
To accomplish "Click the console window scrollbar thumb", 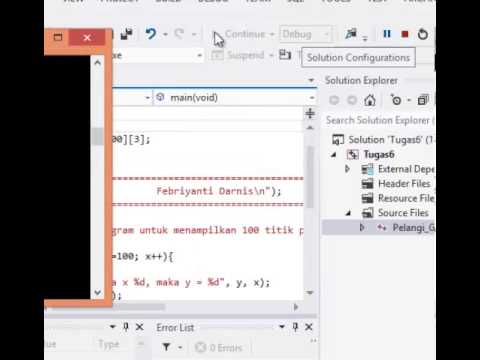I will (x=97, y=136).
